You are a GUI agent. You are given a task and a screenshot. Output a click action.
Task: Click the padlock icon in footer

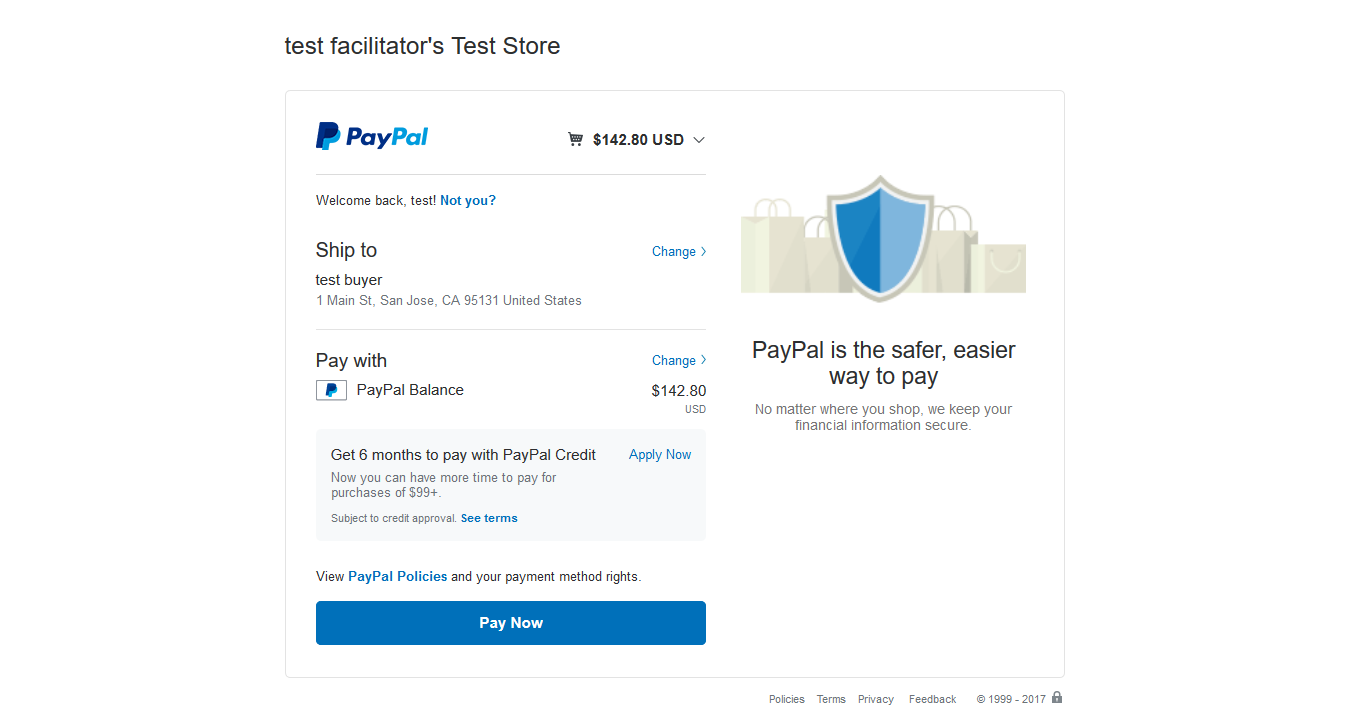pyautogui.click(x=1057, y=698)
